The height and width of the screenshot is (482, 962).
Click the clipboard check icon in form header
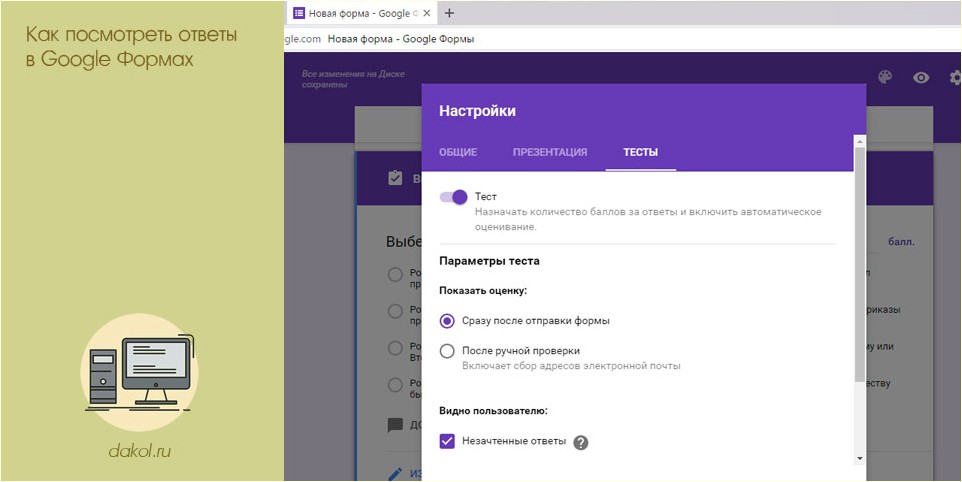point(395,178)
